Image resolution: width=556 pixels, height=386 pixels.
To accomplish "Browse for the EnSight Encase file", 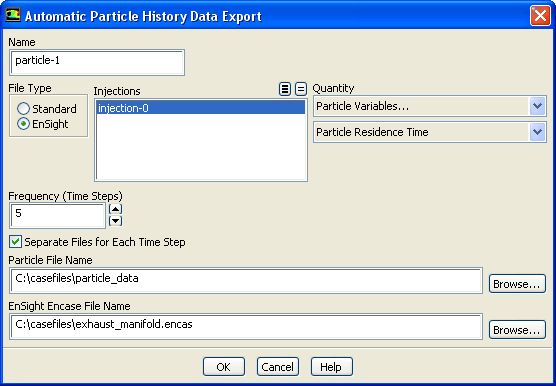I will pyautogui.click(x=517, y=330).
